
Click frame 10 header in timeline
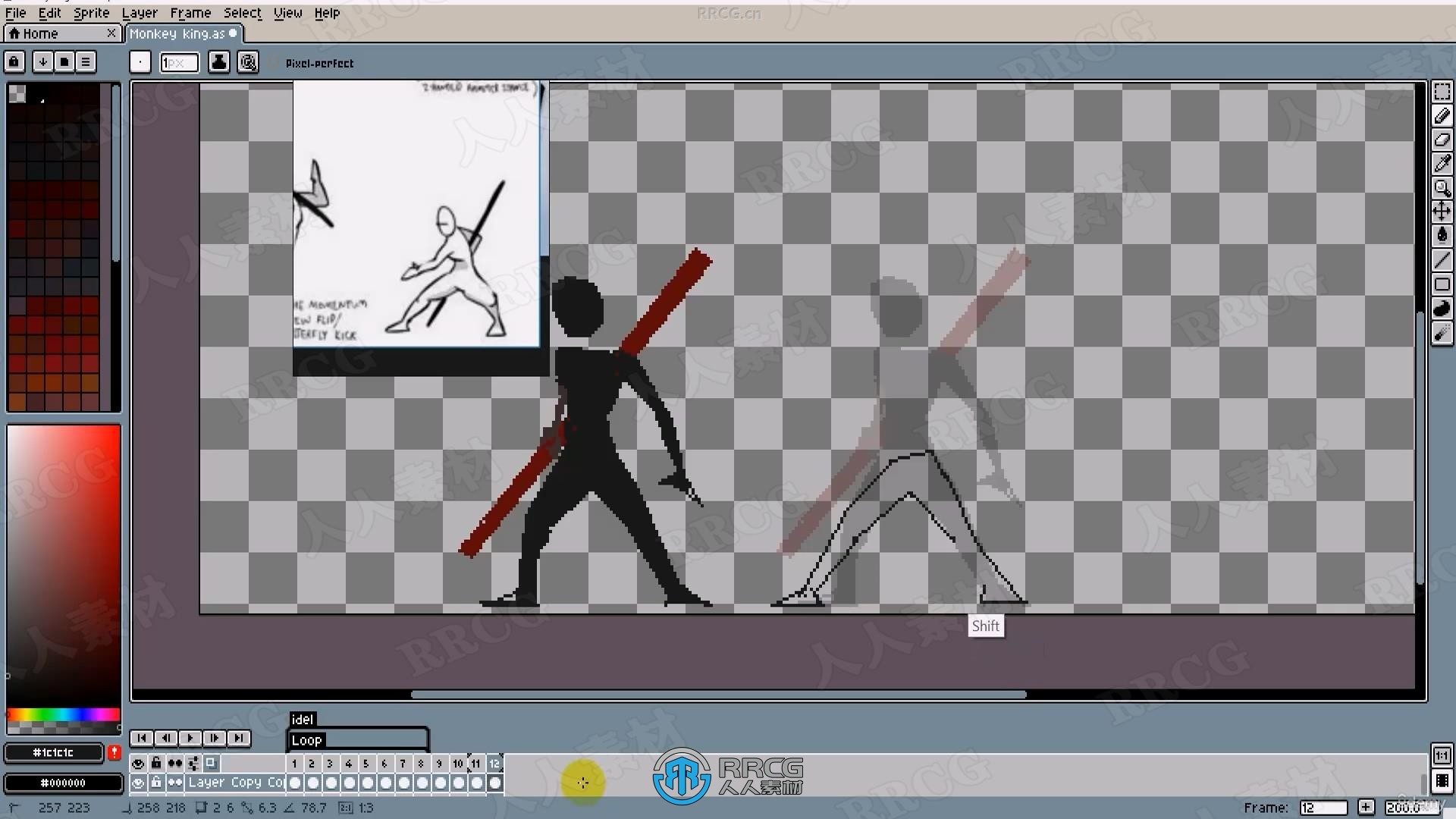point(458,764)
